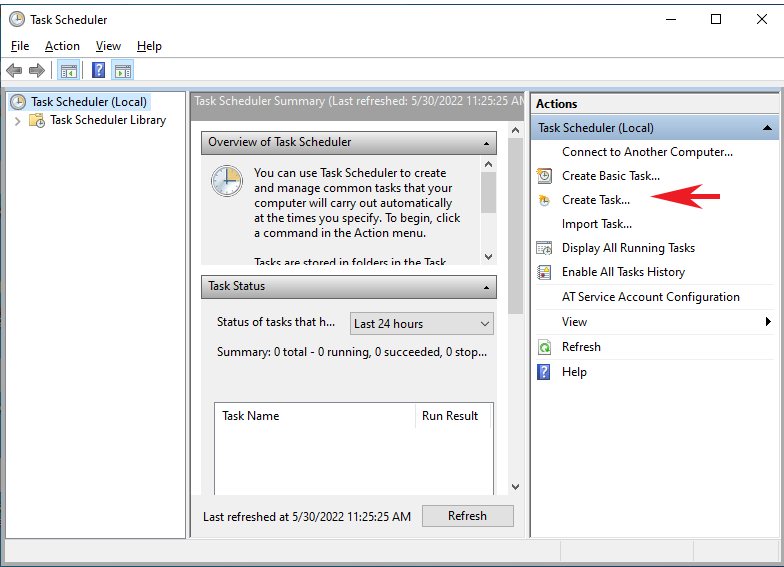Click Display All Running Tasks action
The height and width of the screenshot is (567, 784).
[628, 248]
